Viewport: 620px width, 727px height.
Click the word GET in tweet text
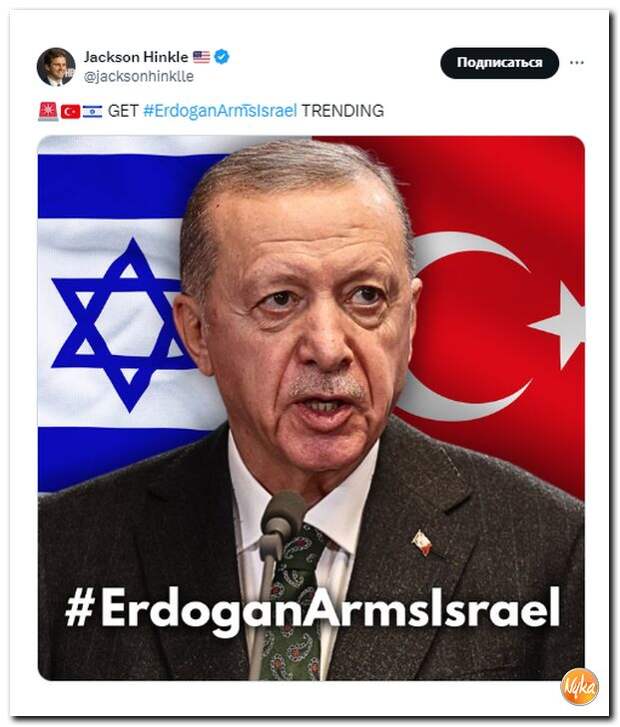[x=123, y=111]
